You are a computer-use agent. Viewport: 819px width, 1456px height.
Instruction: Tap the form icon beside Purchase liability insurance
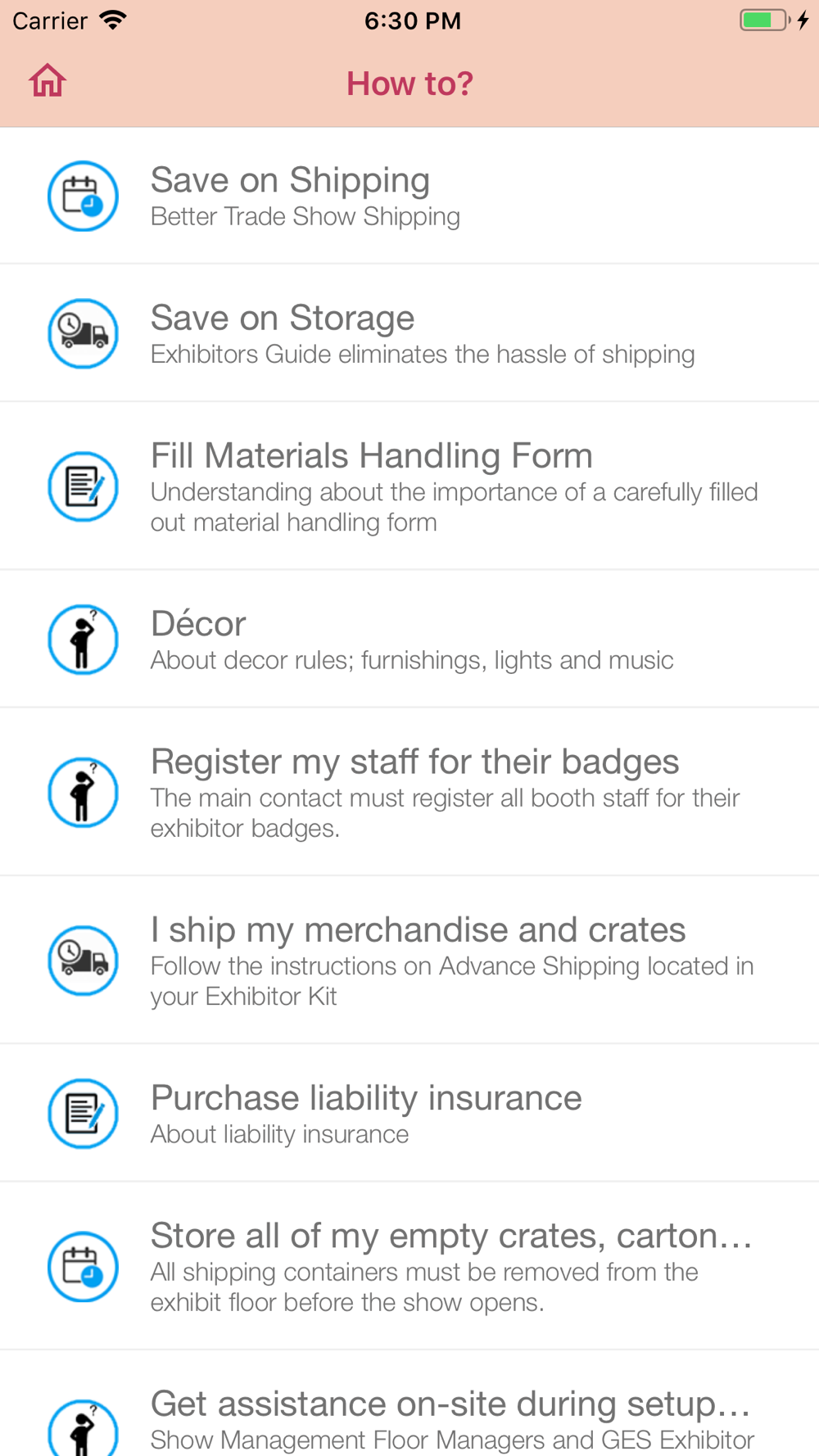click(83, 1114)
